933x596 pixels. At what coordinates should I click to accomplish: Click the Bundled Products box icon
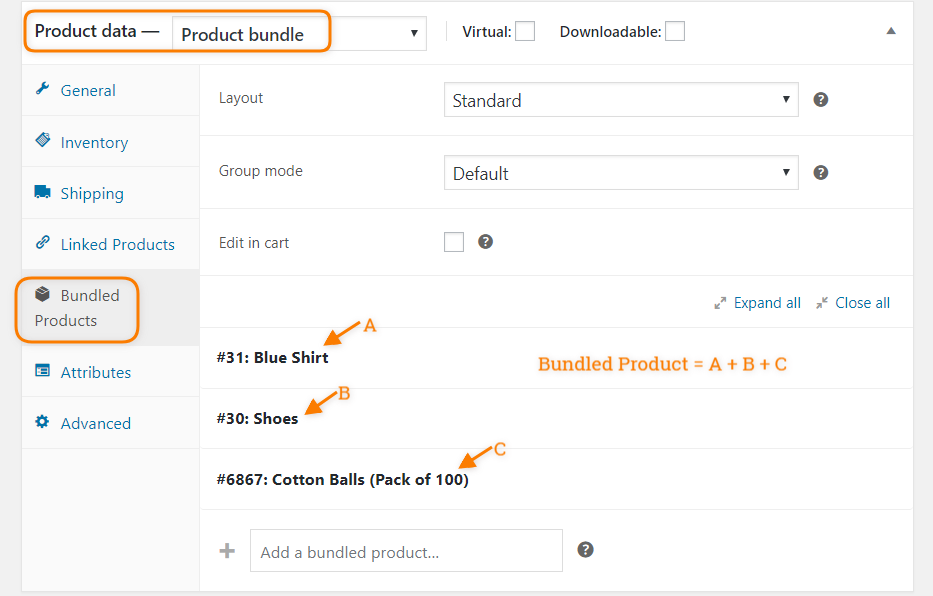[x=42, y=293]
